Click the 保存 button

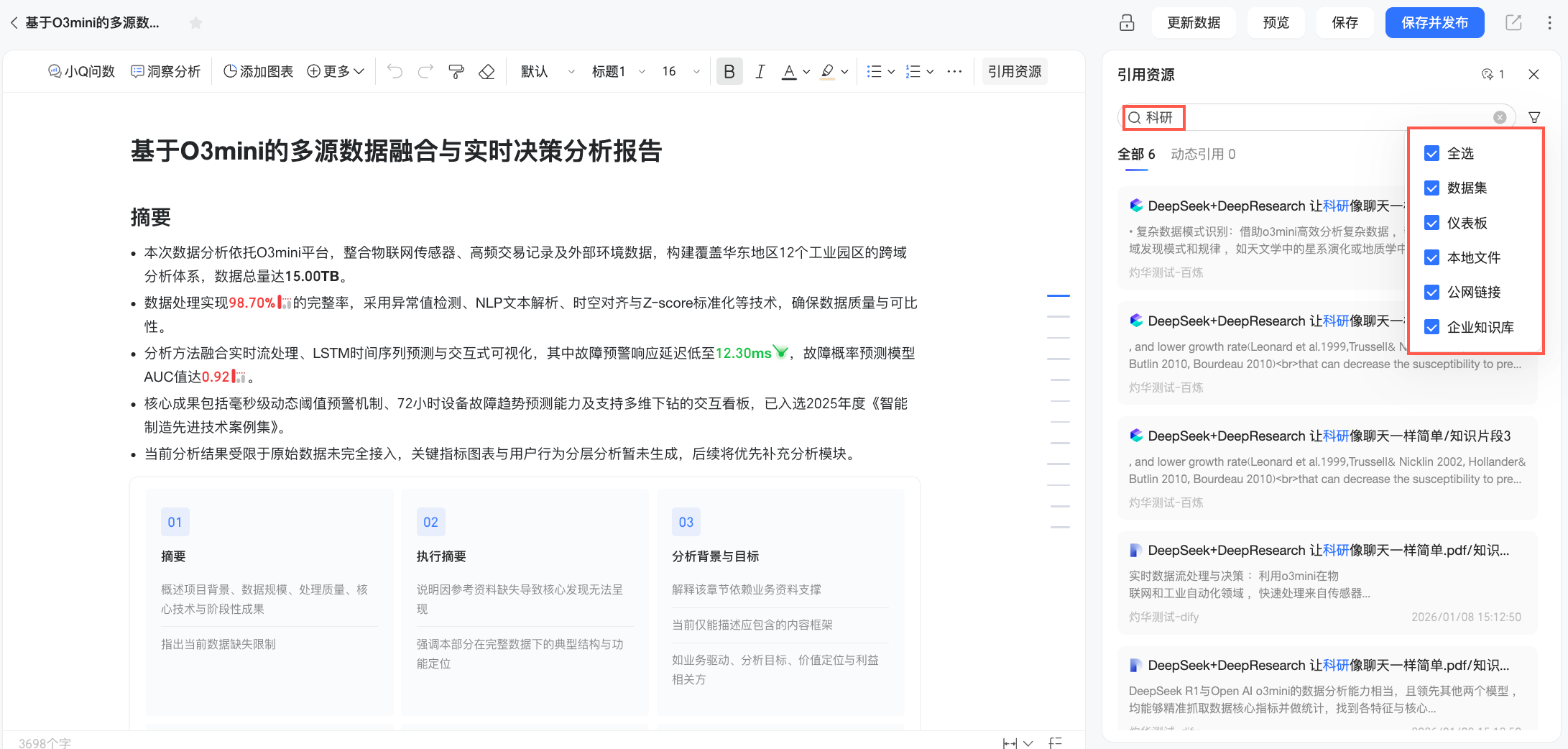[x=1345, y=23]
